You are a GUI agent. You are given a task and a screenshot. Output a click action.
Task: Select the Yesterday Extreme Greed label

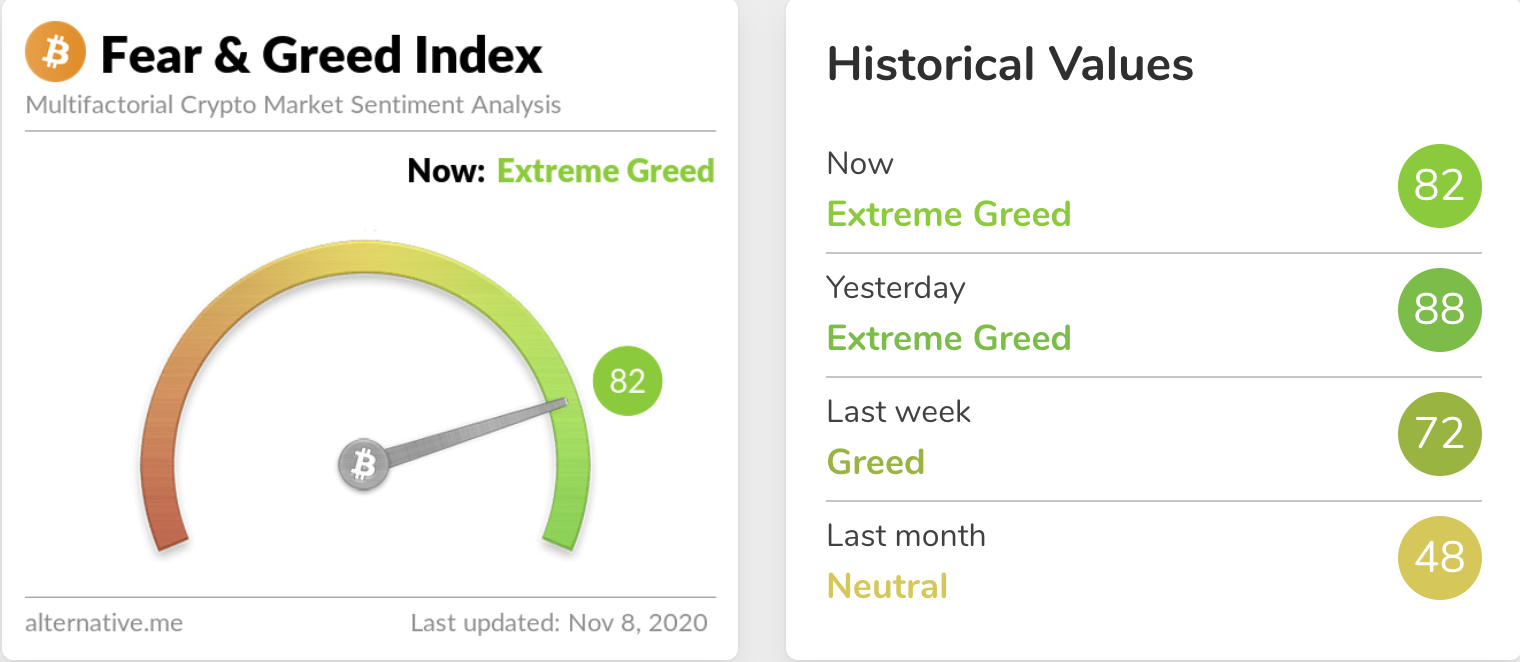point(949,337)
